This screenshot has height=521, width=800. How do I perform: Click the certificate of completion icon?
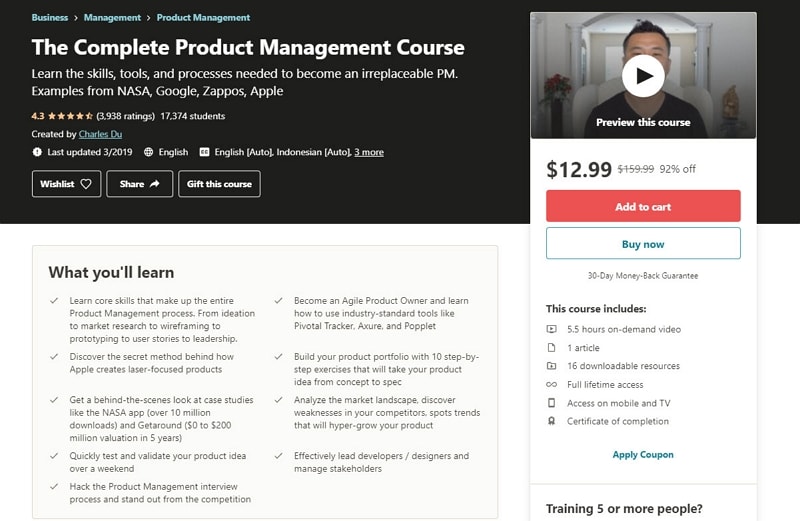point(551,422)
